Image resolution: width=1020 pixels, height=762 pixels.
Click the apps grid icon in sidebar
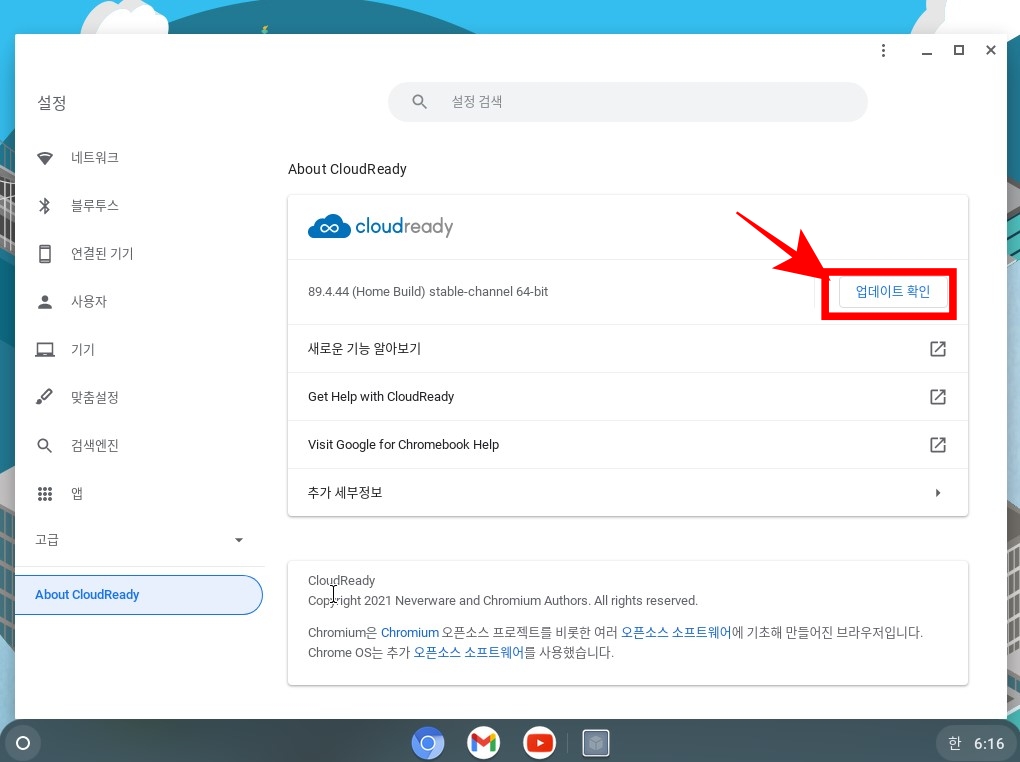(x=44, y=493)
